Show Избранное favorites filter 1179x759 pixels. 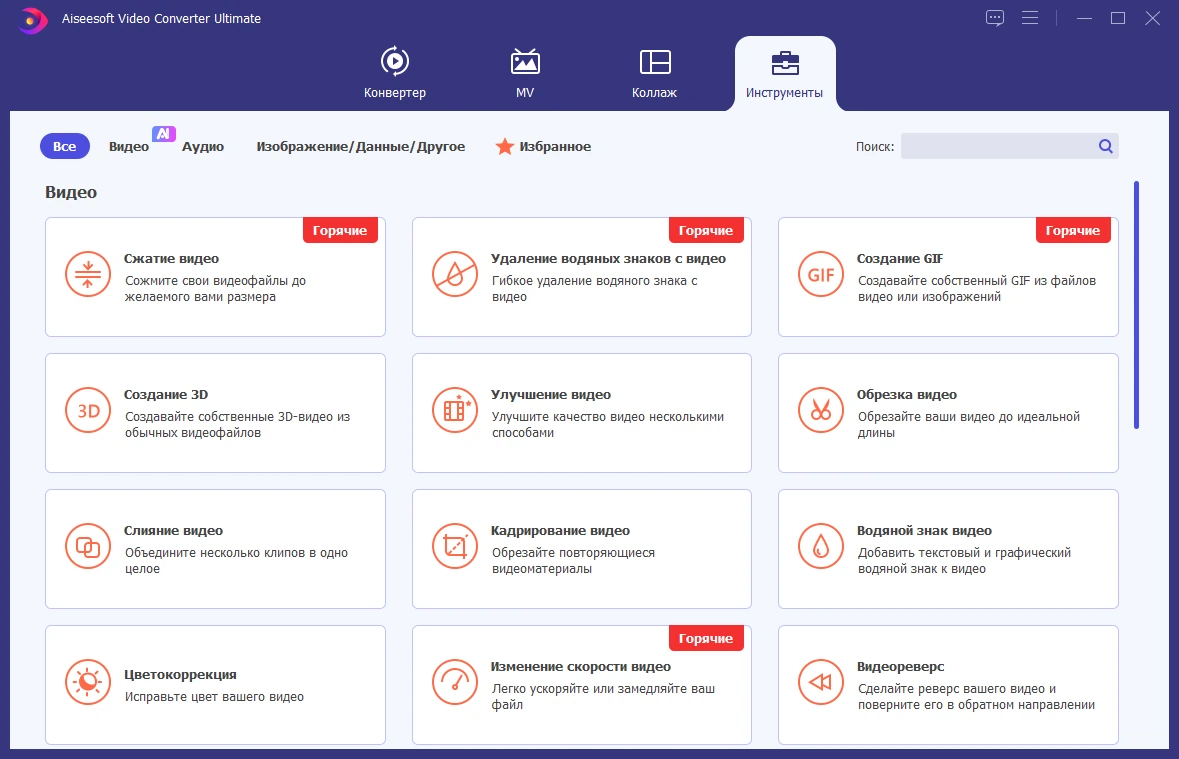[x=543, y=147]
